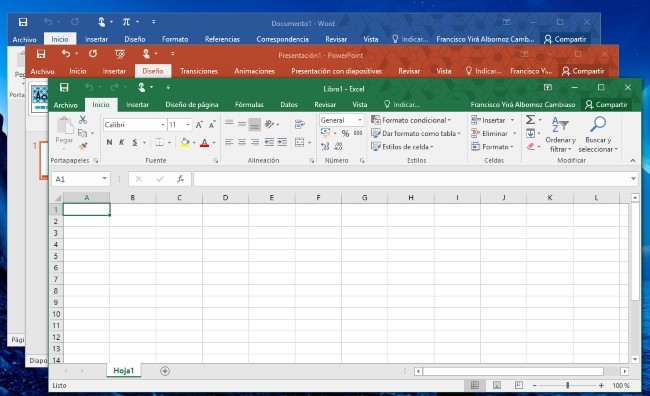Click the merge and center icon
This screenshot has height=396, width=650.
pyautogui.click(x=299, y=143)
